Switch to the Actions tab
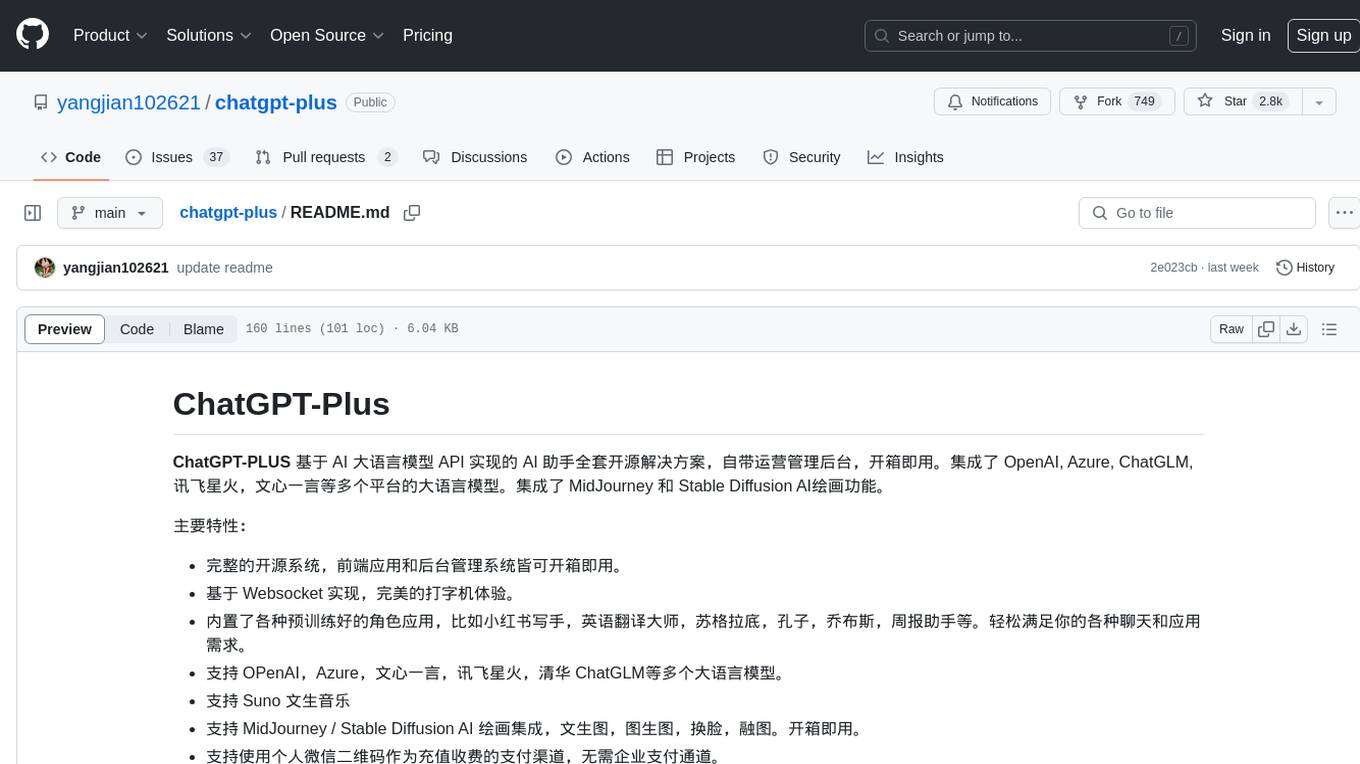The image size is (1360, 764). (x=592, y=157)
